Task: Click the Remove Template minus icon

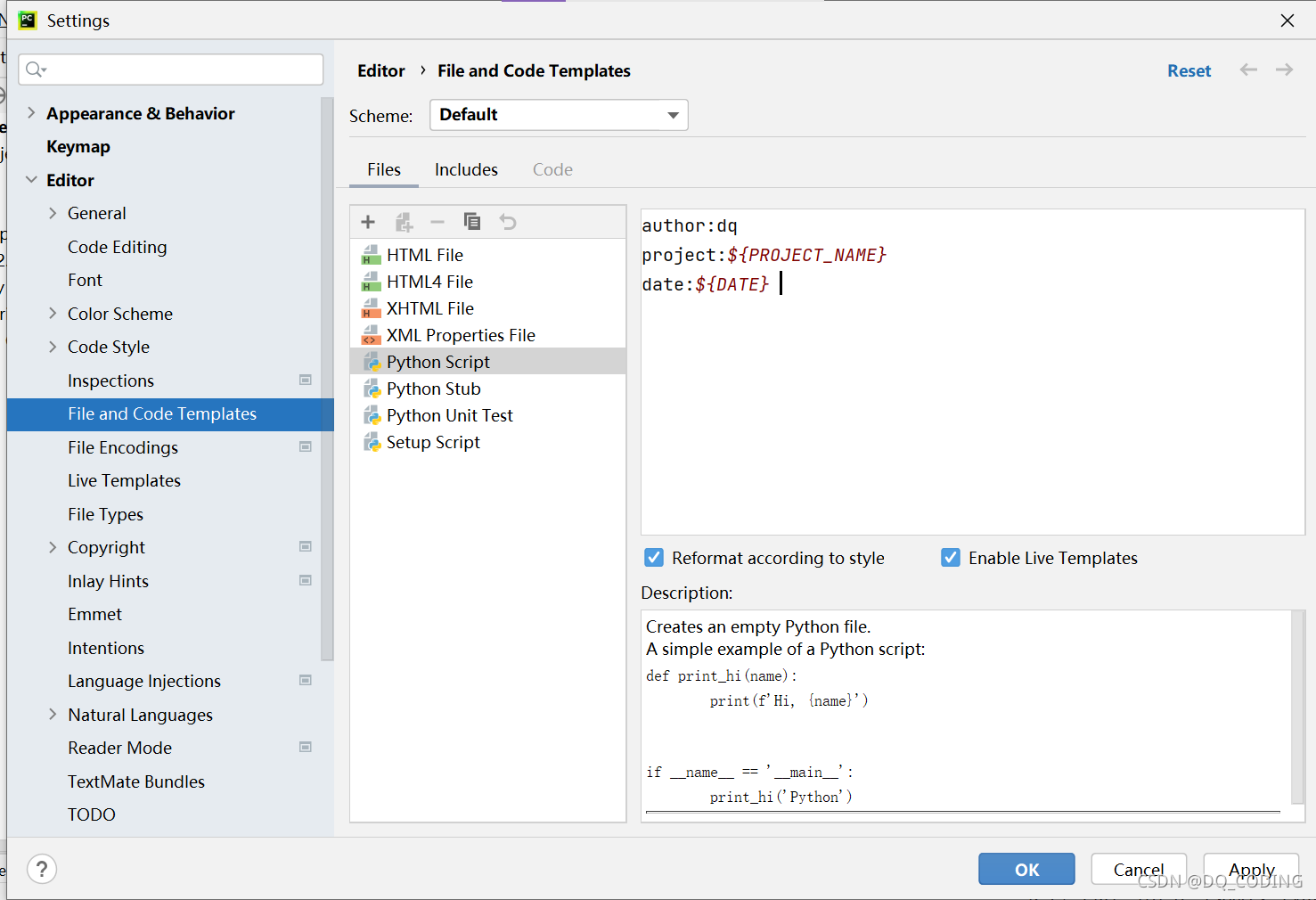Action: pos(437,222)
